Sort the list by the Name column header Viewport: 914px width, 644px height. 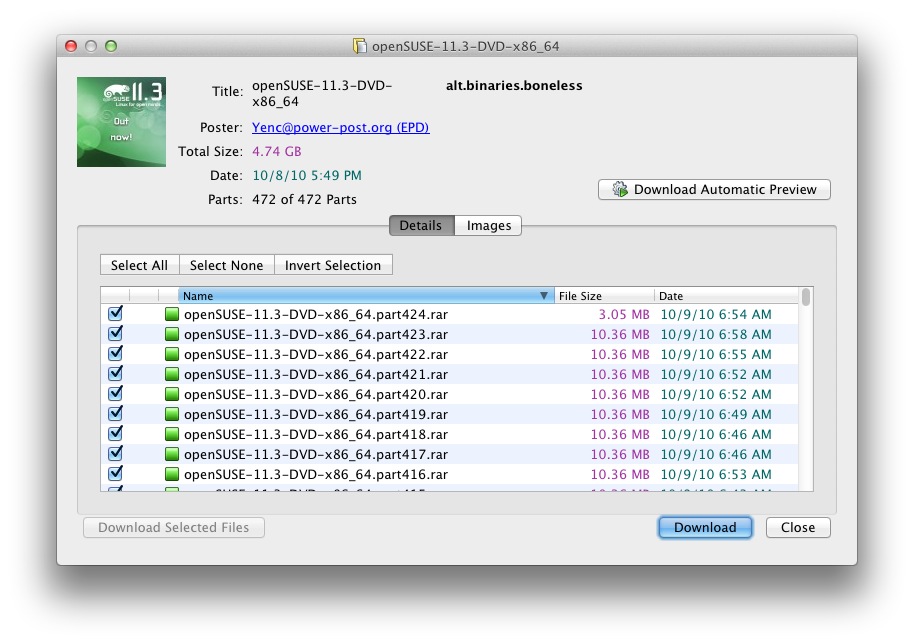click(x=365, y=295)
